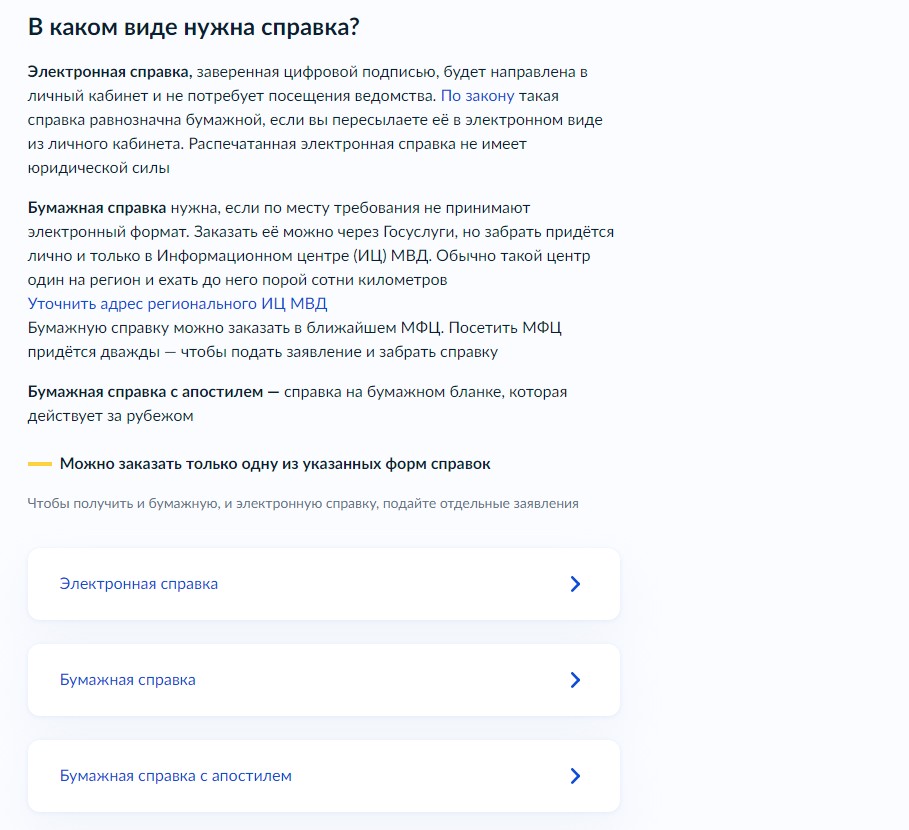Screen dimensions: 909x830
Task: Click the arrow on Электронная справка card
Action: click(x=575, y=584)
